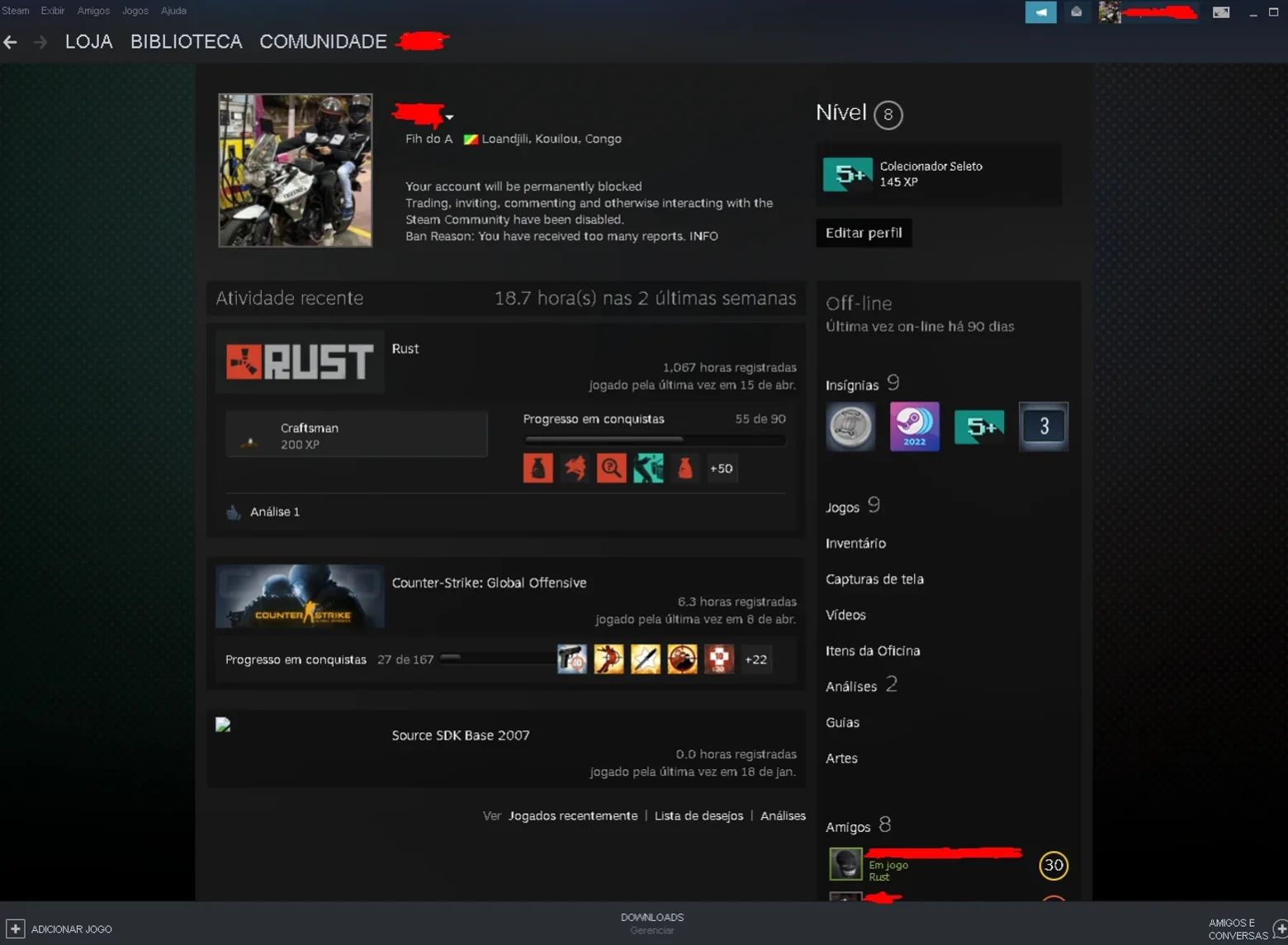Open the green 5+ badge under Insígnias

coord(979,427)
